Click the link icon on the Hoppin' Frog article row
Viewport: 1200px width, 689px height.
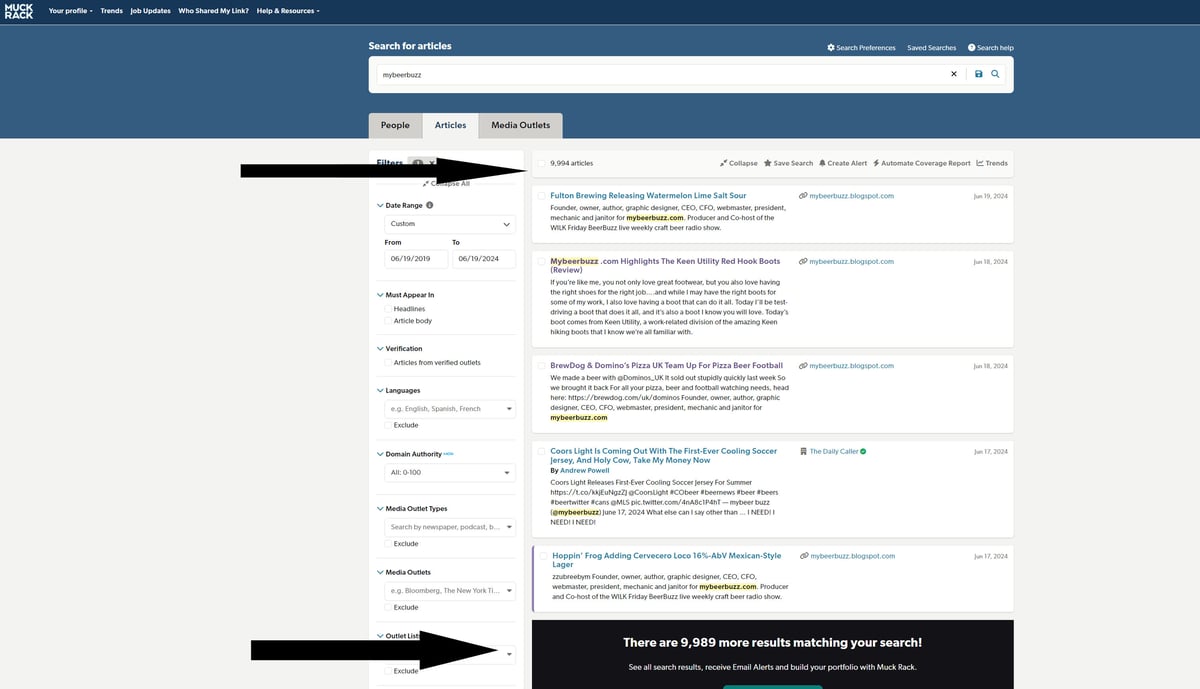tap(803, 556)
